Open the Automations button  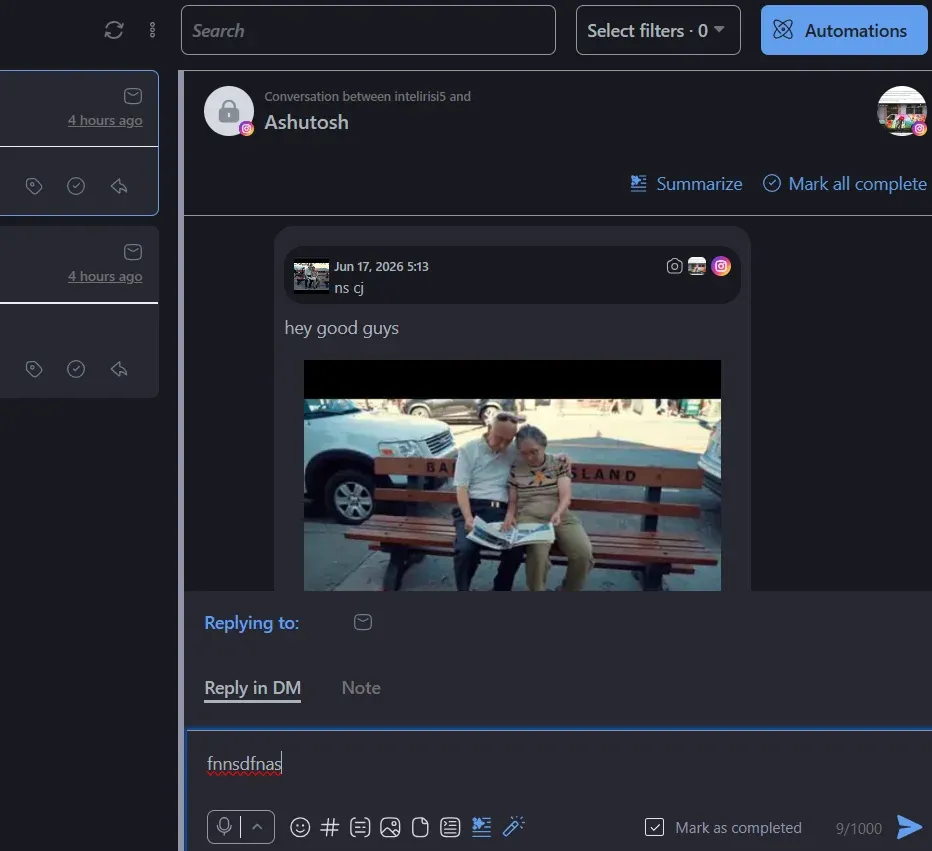coord(843,30)
